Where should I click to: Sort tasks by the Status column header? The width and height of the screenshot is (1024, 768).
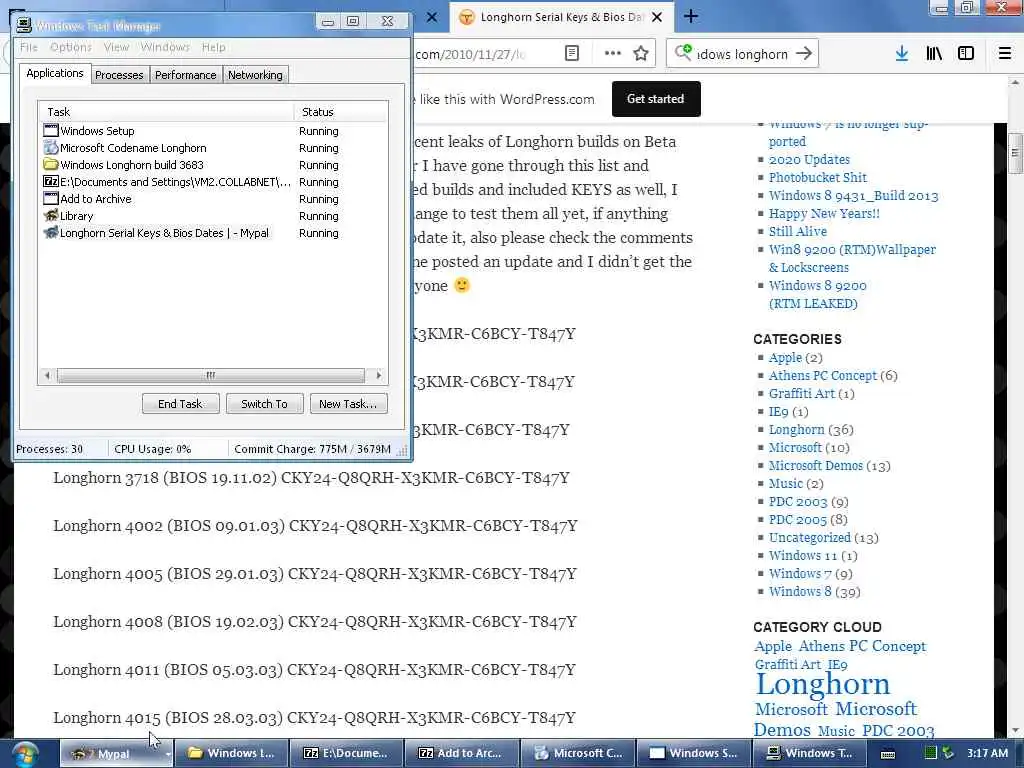coord(341,112)
